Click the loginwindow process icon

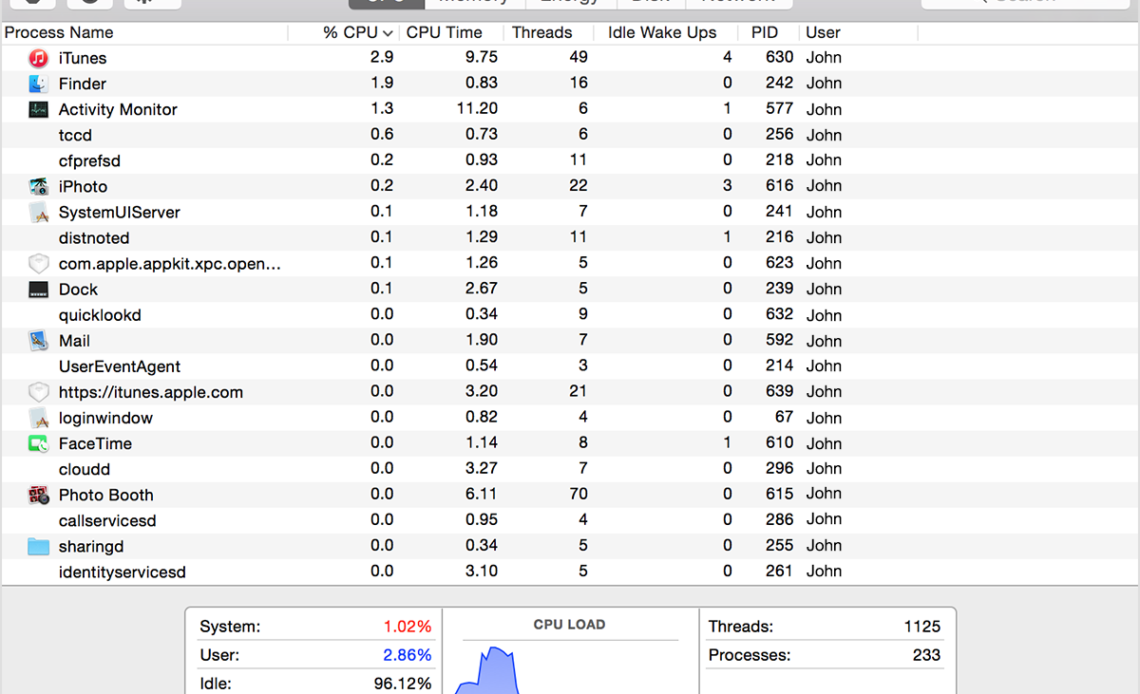click(39, 418)
